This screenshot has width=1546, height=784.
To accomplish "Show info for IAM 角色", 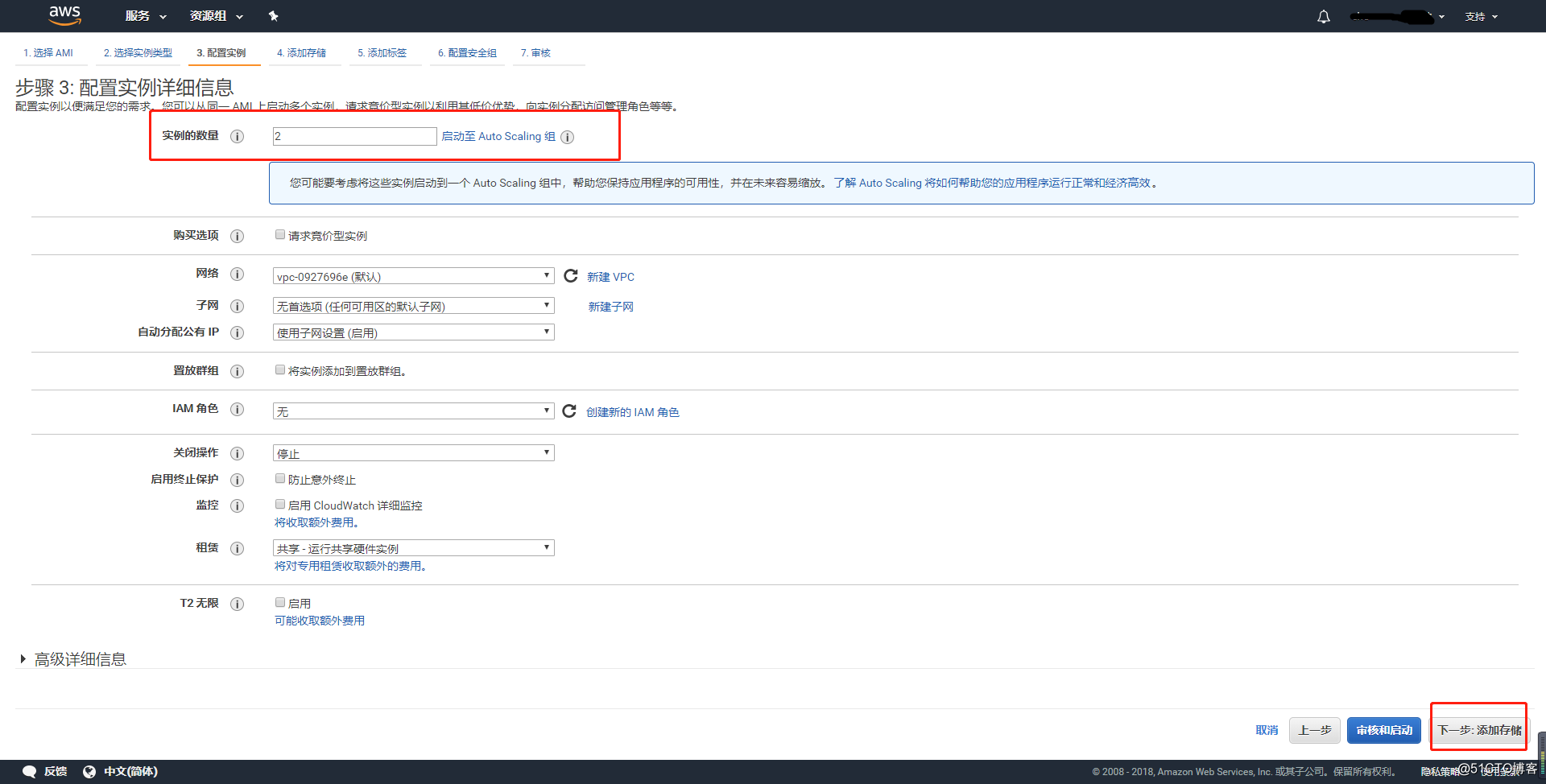I will 238,409.
